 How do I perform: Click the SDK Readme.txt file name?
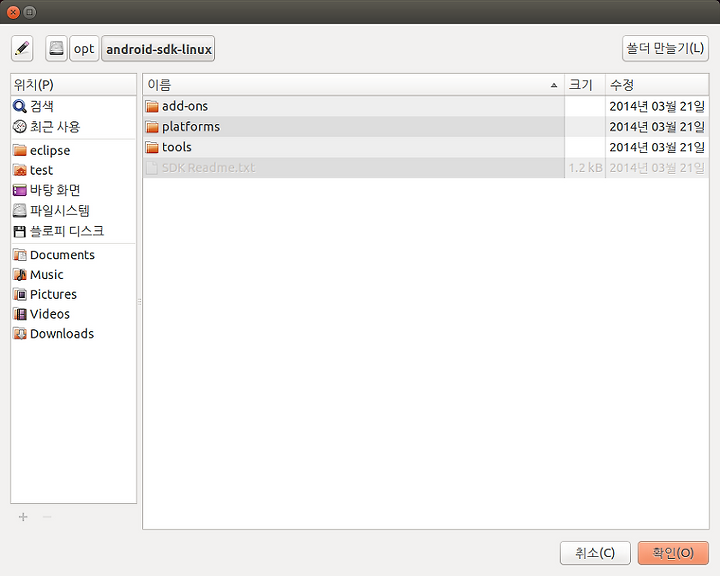(x=208, y=168)
